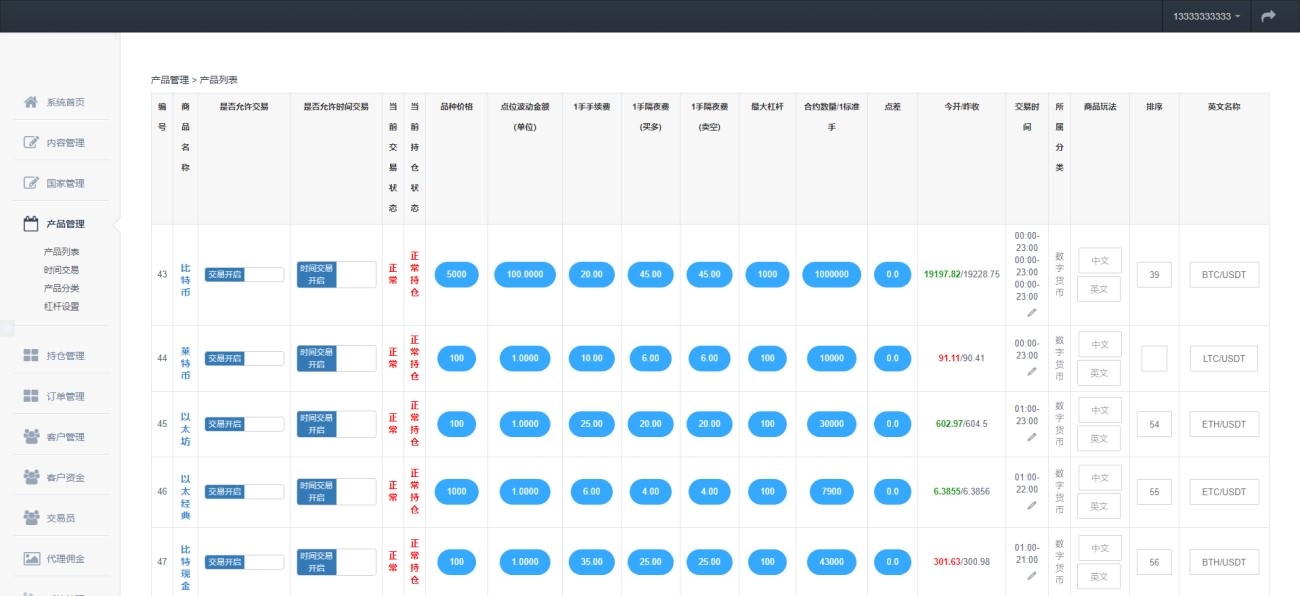The image size is (1300, 596).
Task: Toggle 时间交易开启 switch for 比特币
Action: (x=336, y=274)
